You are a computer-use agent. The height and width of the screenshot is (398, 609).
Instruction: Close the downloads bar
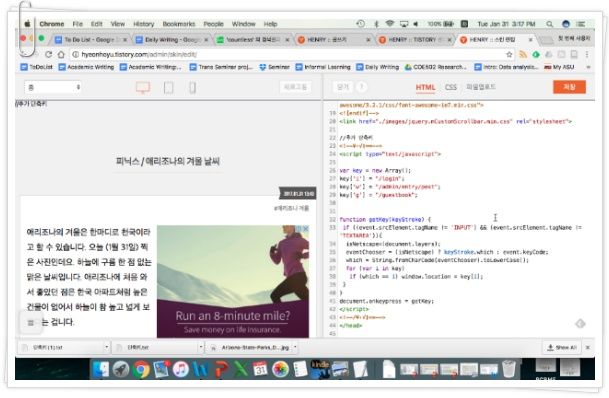pos(588,348)
